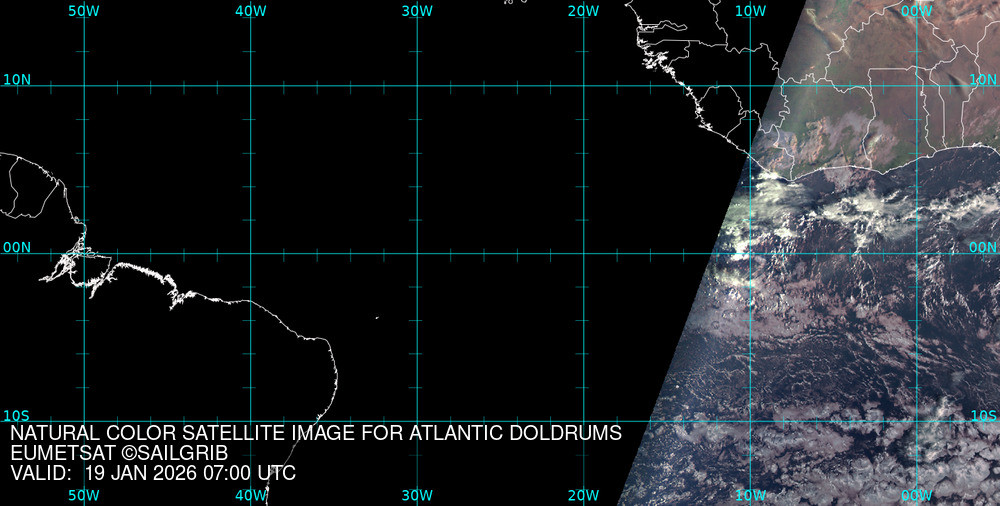Click the 50W longitude label at top

click(x=84, y=10)
